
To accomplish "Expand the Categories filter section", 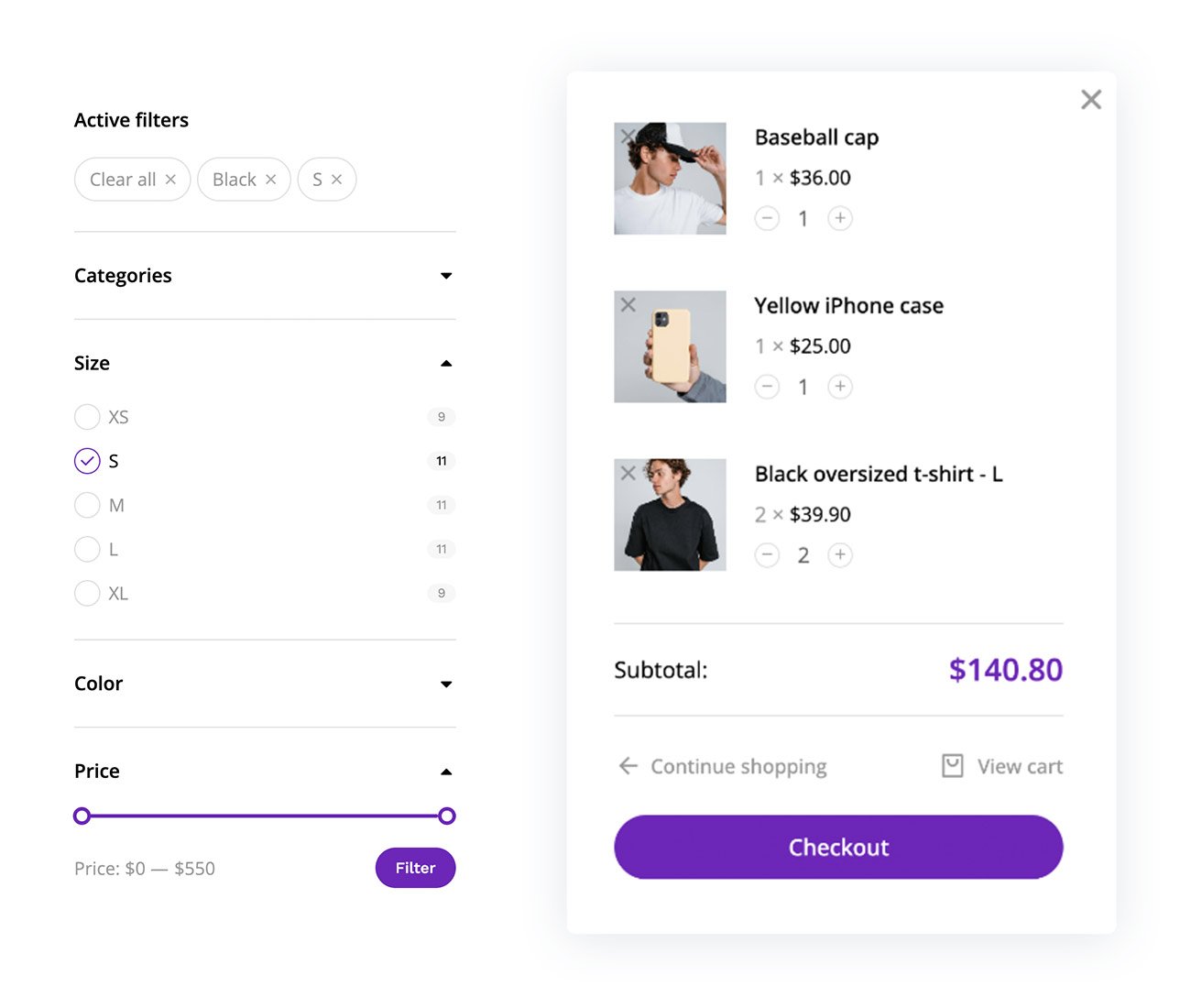I will coord(446,276).
